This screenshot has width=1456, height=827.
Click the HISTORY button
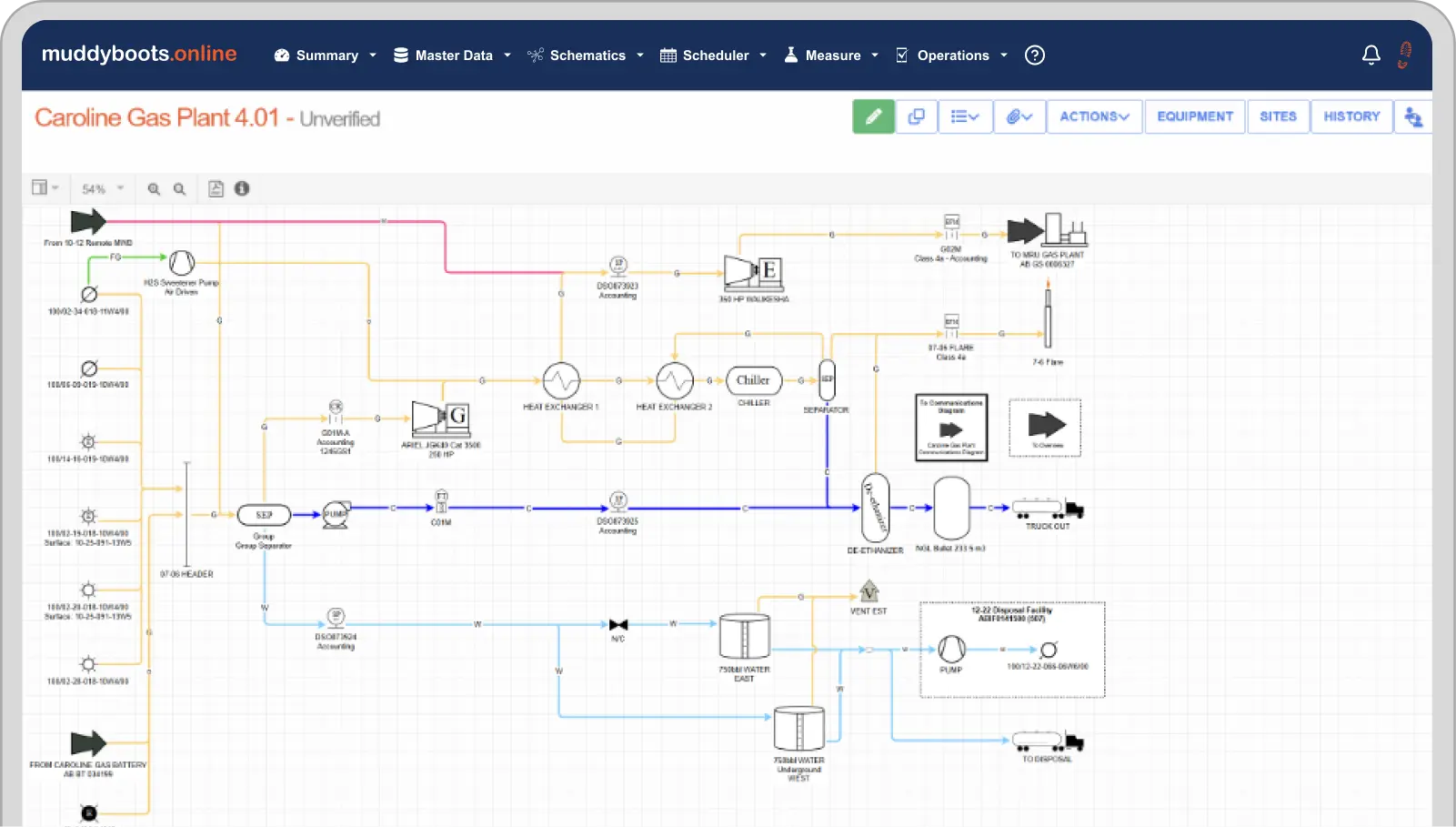tap(1351, 116)
